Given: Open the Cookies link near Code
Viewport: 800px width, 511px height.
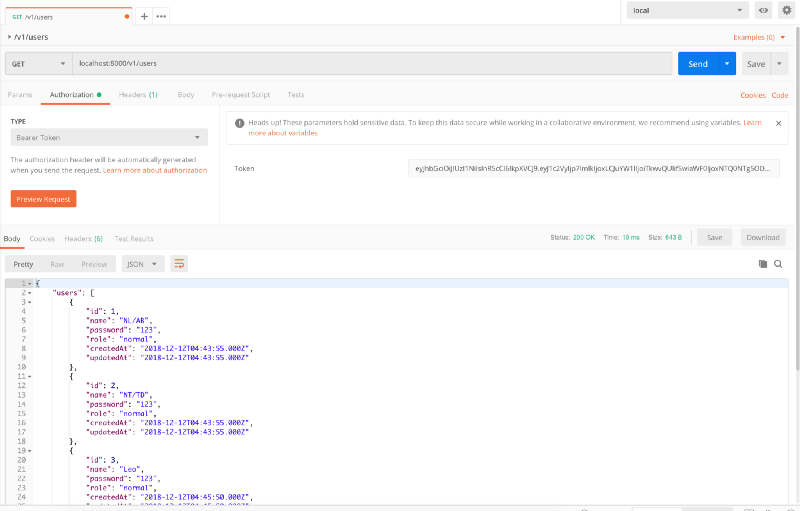Looking at the screenshot, I should 753,95.
